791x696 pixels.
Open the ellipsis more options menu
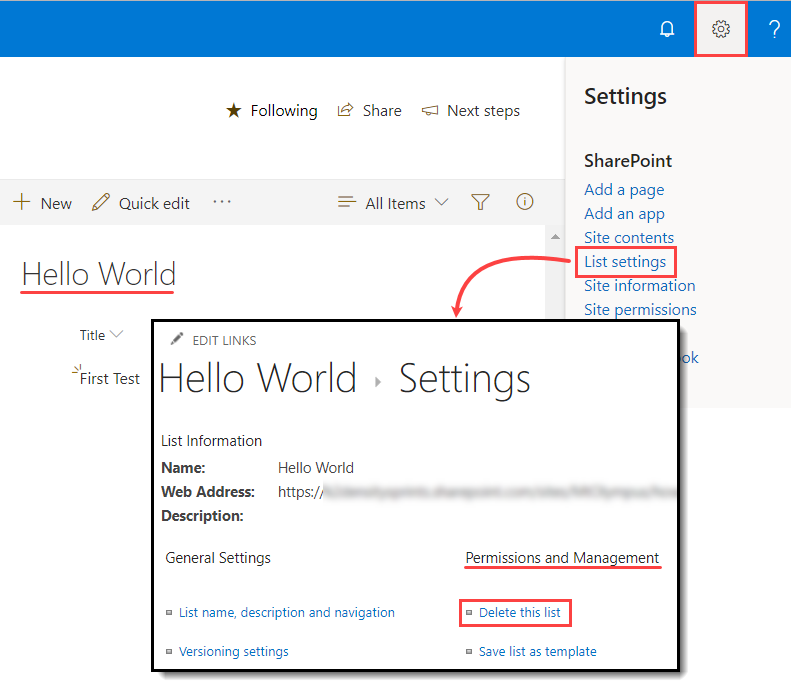(x=222, y=202)
